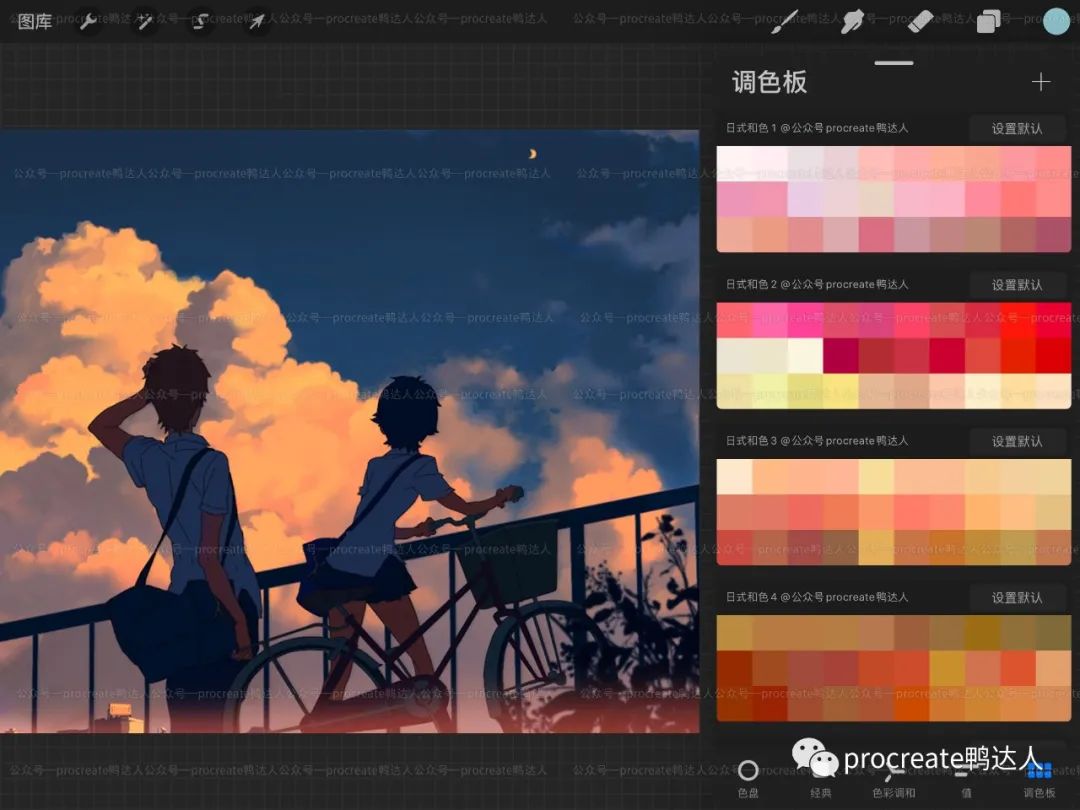Screen dimensions: 1080x810
Task: Tap the active color circle
Action: (x=1056, y=21)
